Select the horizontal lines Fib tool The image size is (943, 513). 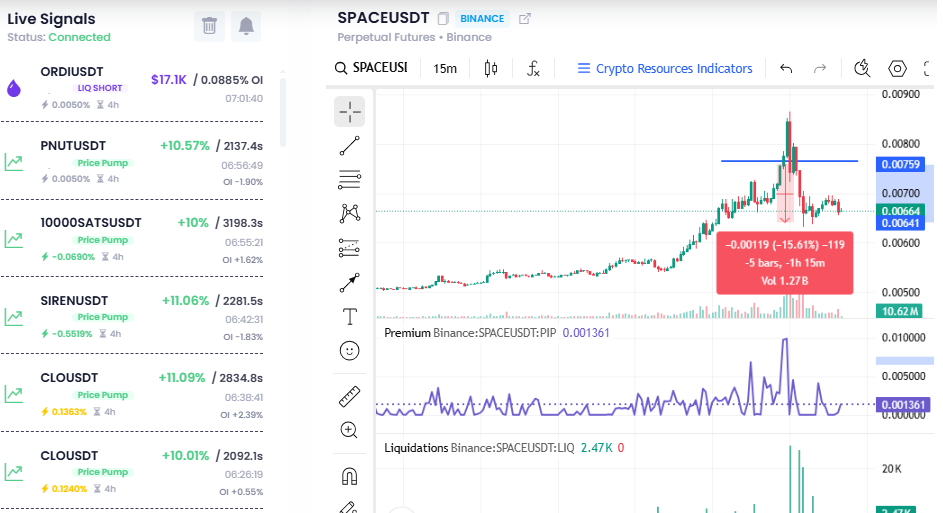[349, 179]
